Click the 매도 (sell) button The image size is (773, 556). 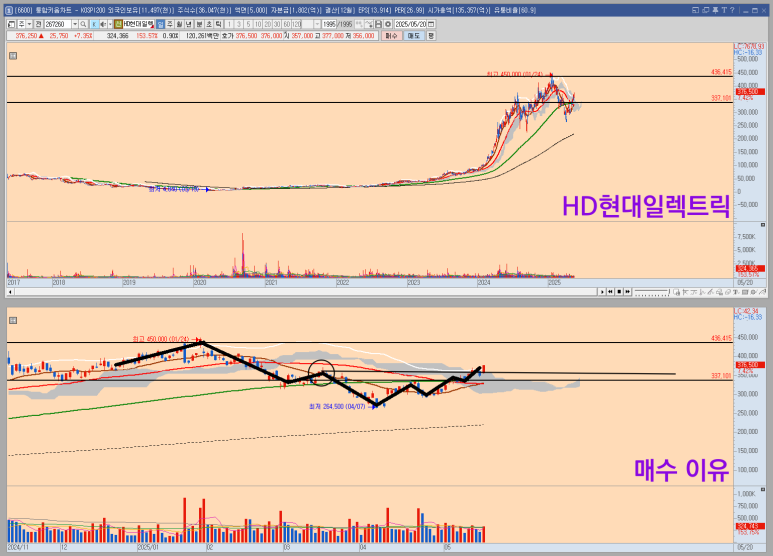tap(414, 35)
